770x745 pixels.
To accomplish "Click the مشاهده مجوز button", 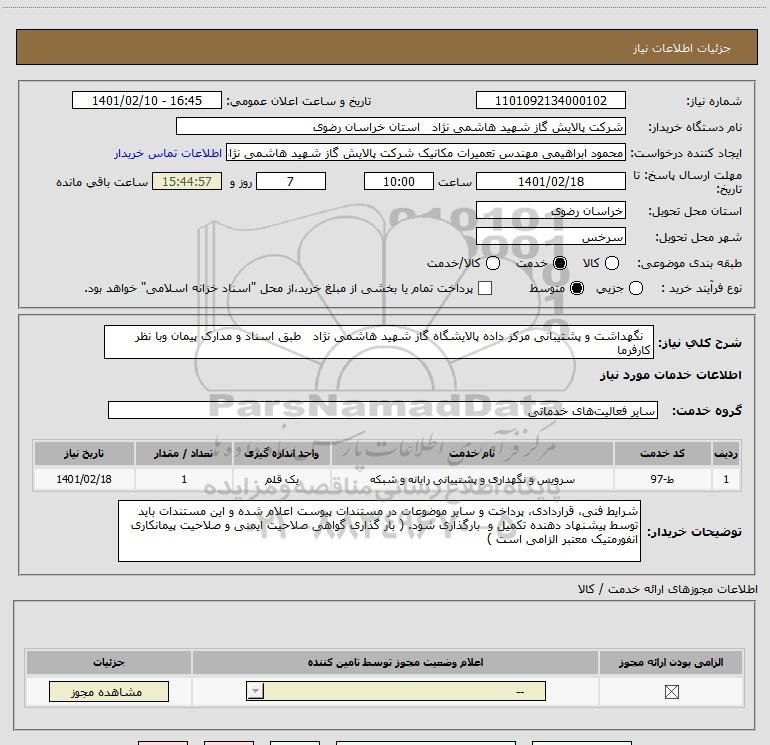I will pyautogui.click(x=109, y=691).
